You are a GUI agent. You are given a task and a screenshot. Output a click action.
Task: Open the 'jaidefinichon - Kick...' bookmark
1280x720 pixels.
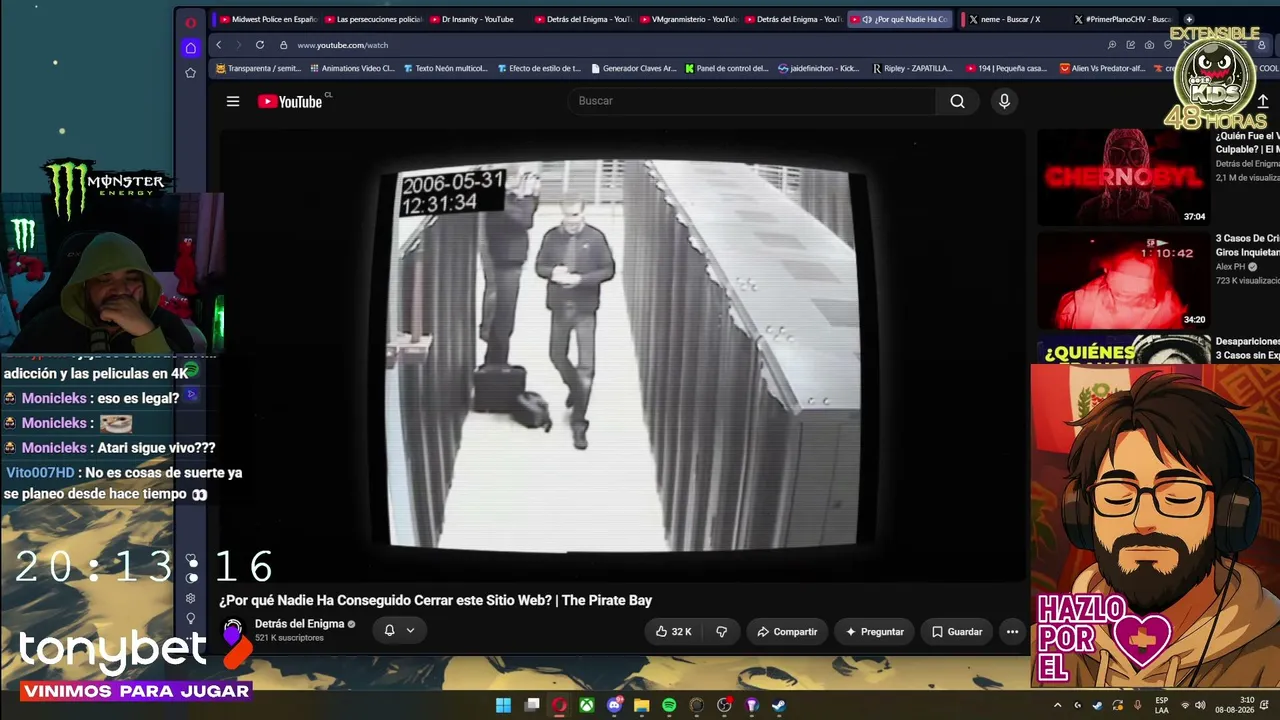[x=818, y=69]
